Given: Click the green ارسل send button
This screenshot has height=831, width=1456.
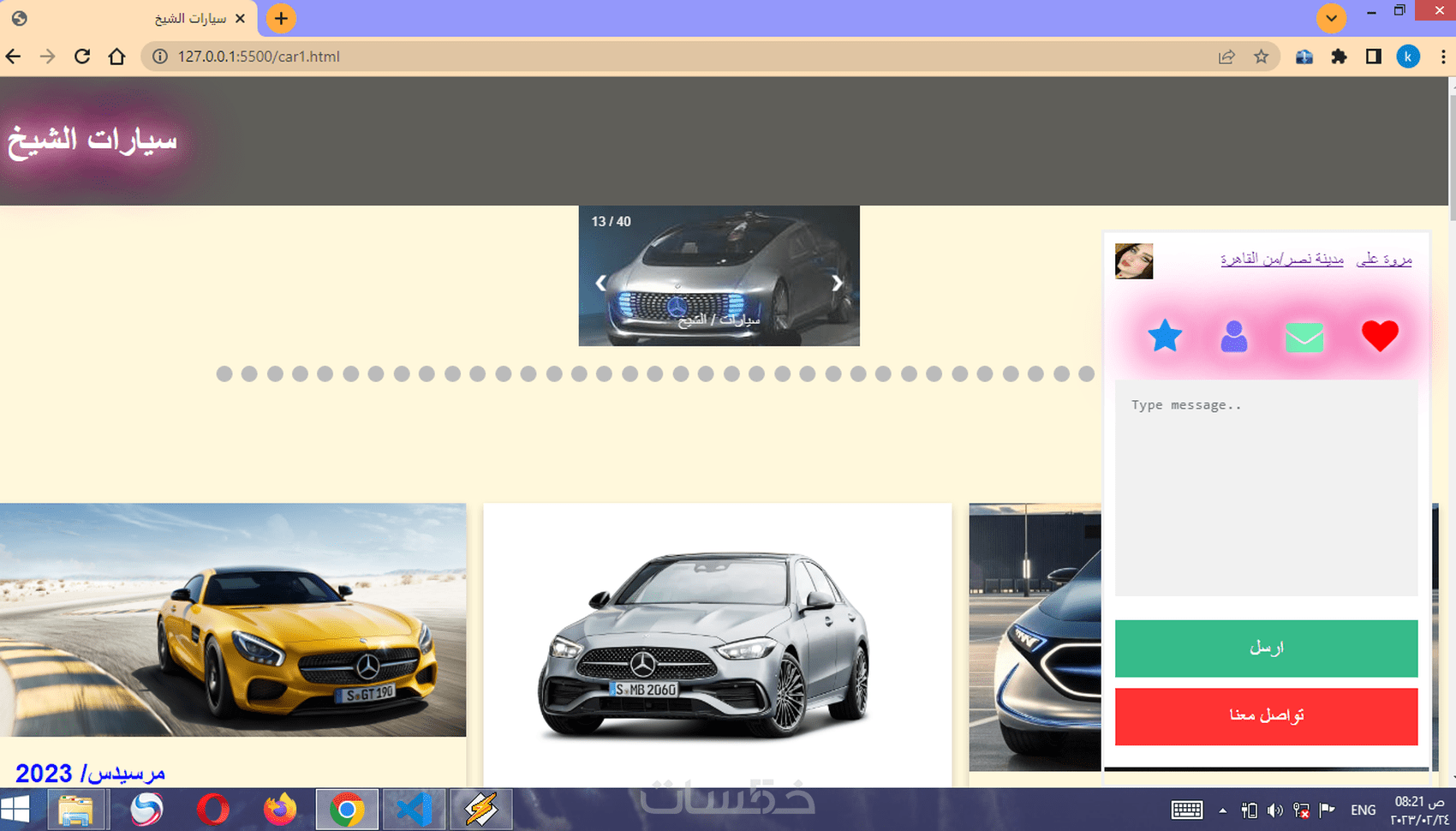Looking at the screenshot, I should tap(1266, 649).
